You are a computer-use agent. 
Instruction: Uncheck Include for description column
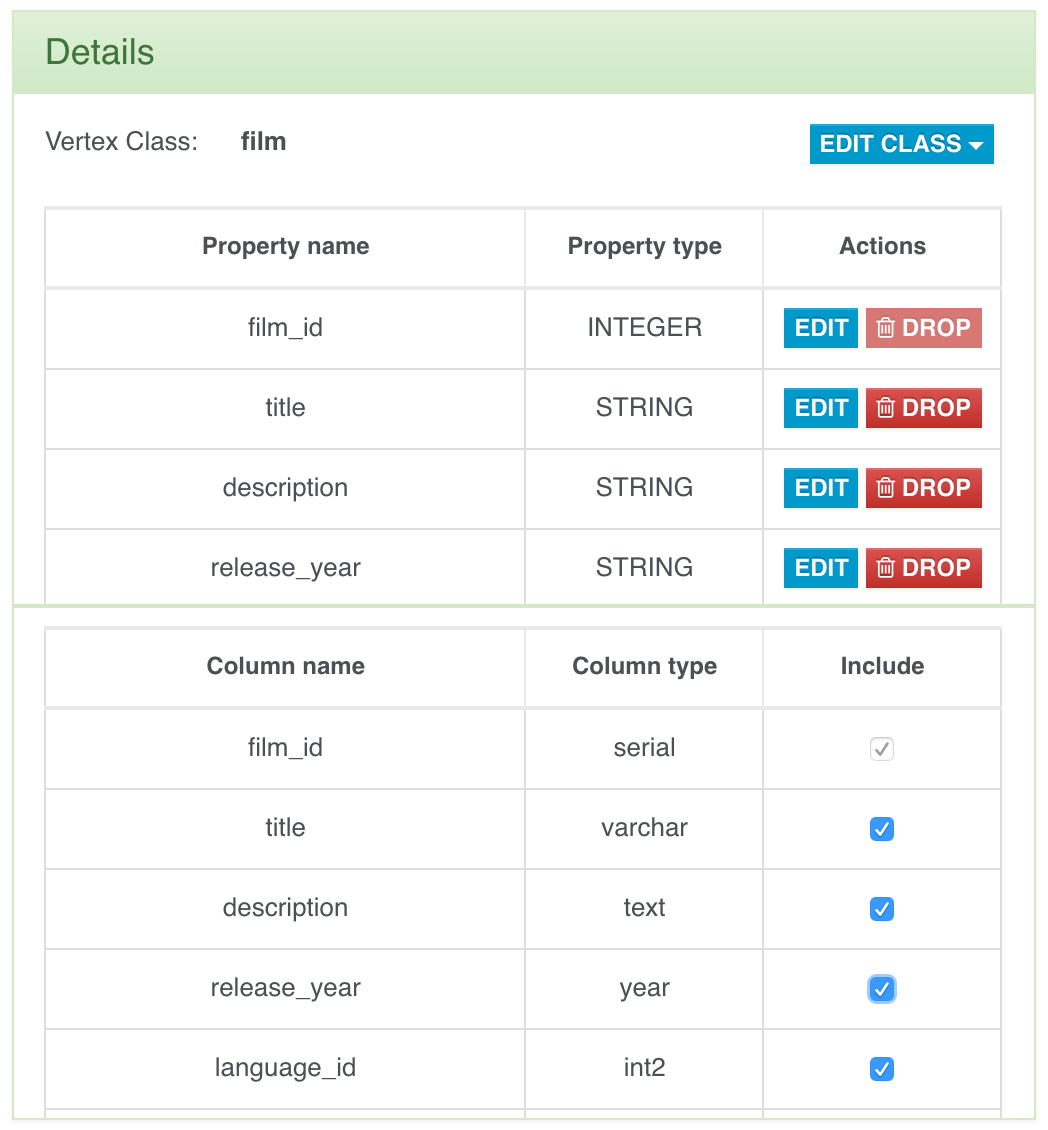pyautogui.click(x=881, y=909)
